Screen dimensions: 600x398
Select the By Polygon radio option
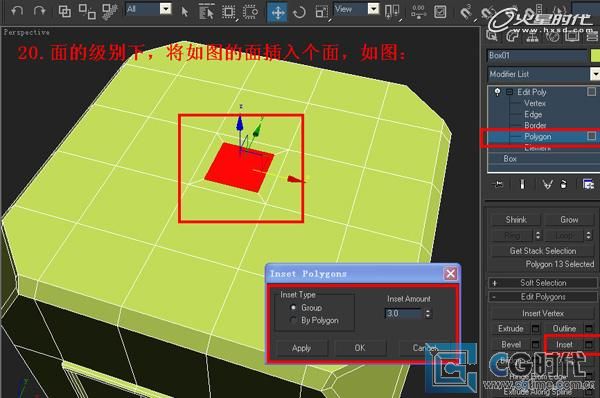click(293, 320)
